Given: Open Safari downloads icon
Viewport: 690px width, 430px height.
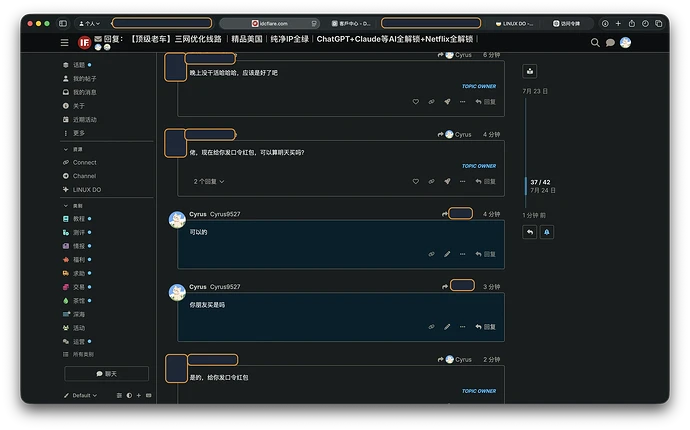Looking at the screenshot, I should (605, 23).
